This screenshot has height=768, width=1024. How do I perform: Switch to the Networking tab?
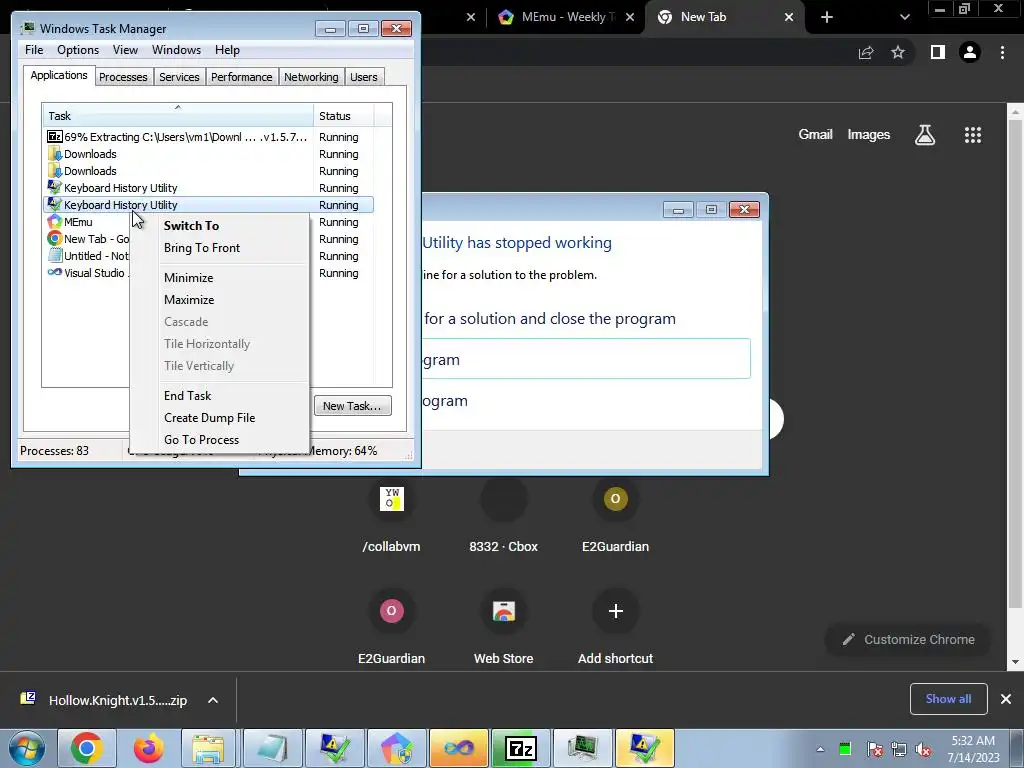point(312,77)
